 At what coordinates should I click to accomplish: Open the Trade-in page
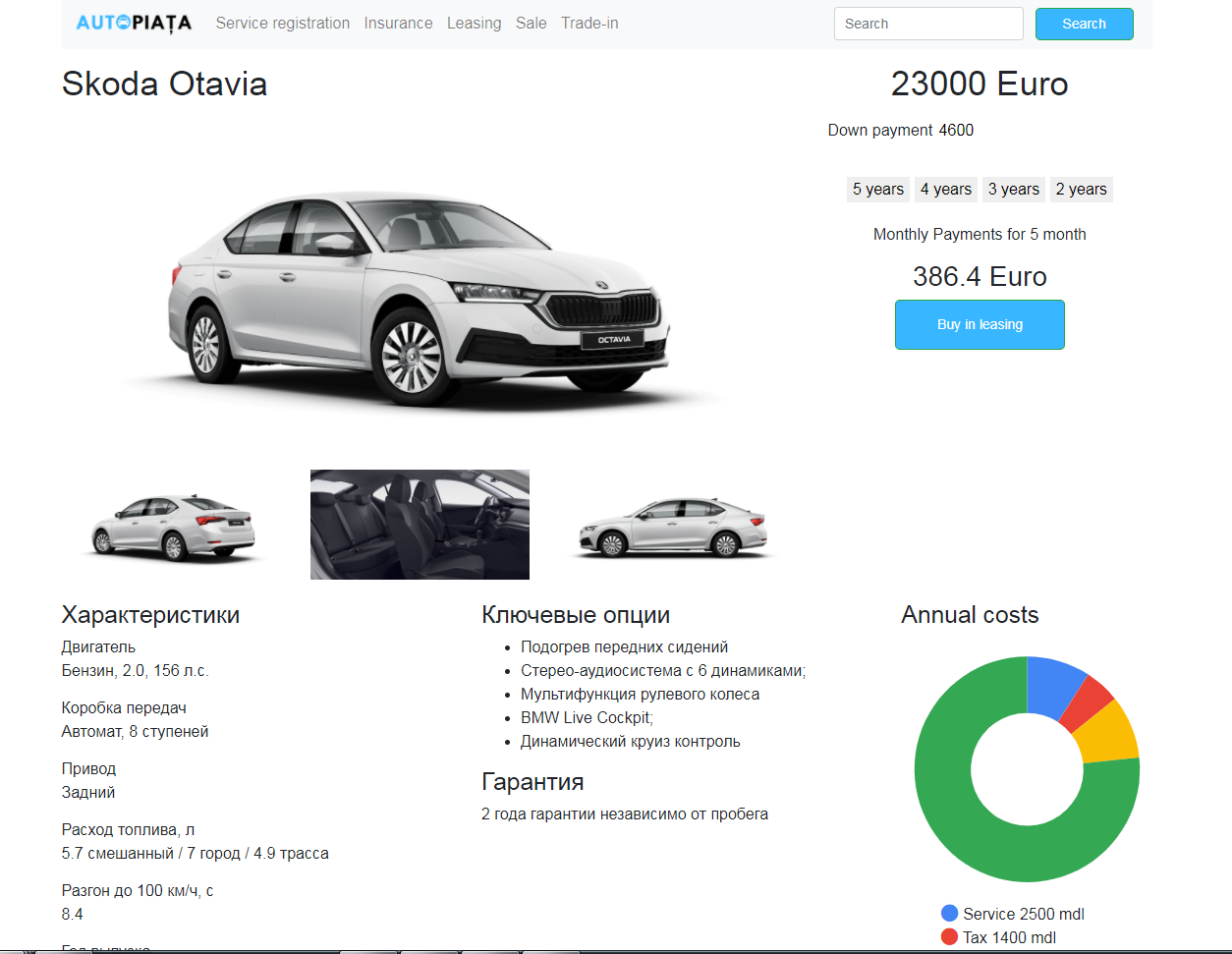pos(589,23)
